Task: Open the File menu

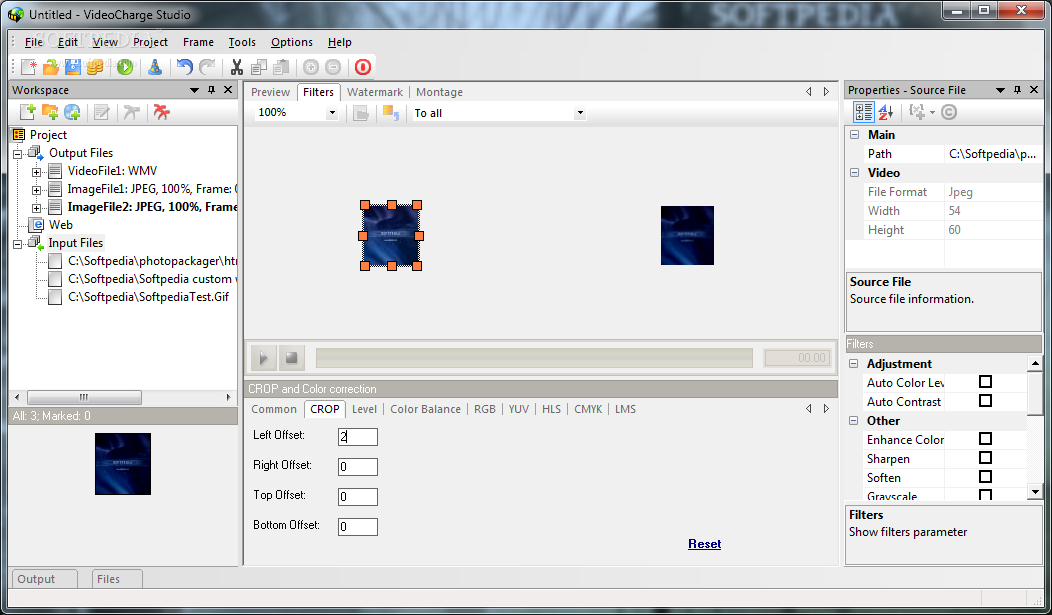Action: [34, 42]
